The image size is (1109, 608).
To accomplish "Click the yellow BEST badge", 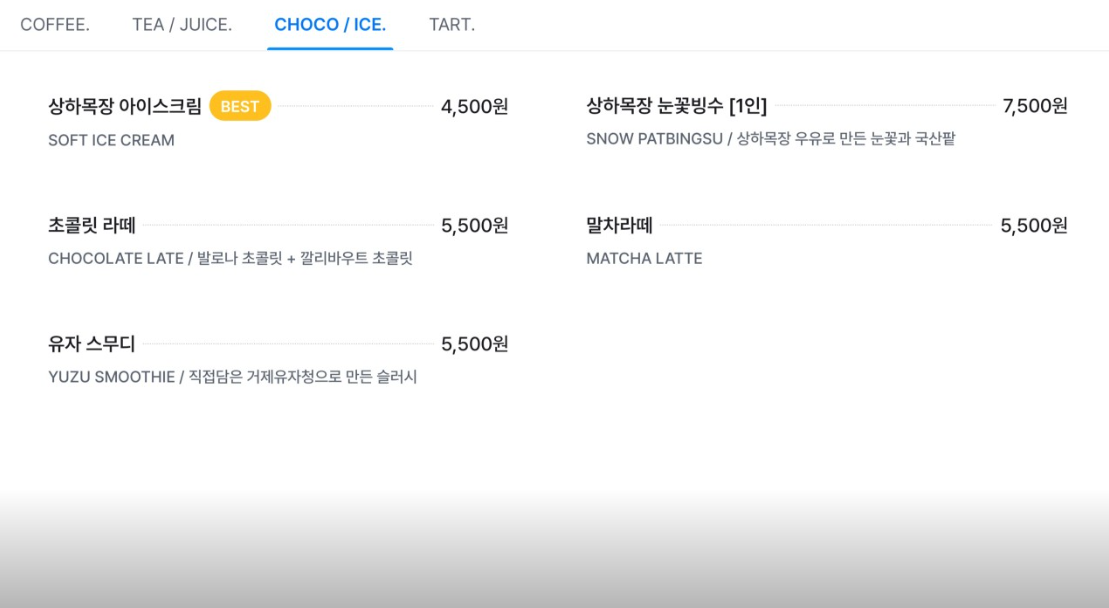I will (240, 106).
